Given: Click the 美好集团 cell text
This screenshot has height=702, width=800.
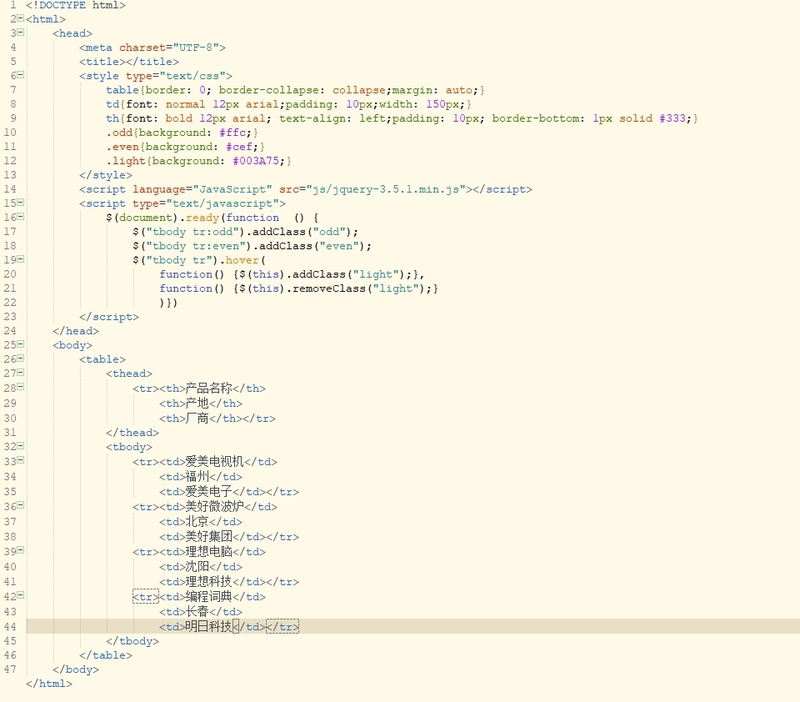Looking at the screenshot, I should [x=208, y=537].
